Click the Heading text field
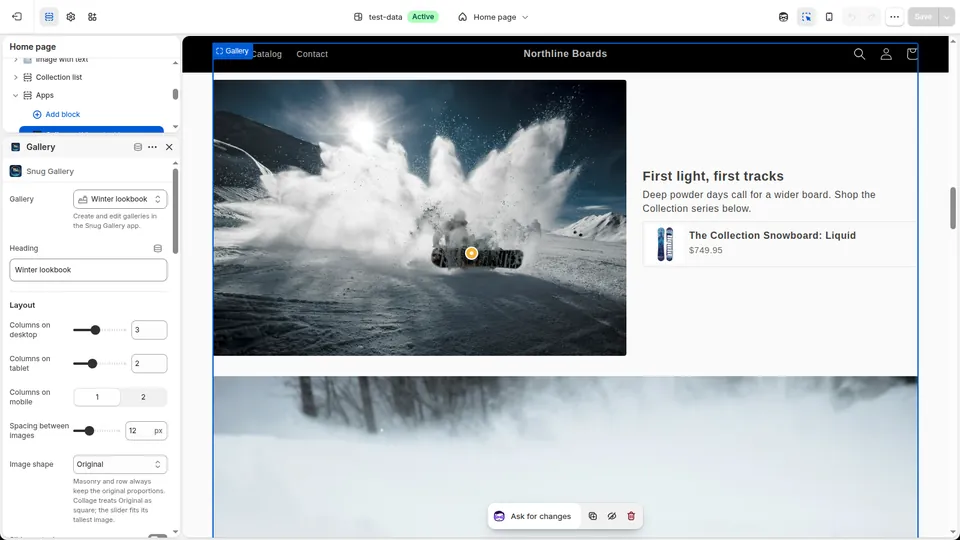This screenshot has width=960, height=540. [88, 270]
